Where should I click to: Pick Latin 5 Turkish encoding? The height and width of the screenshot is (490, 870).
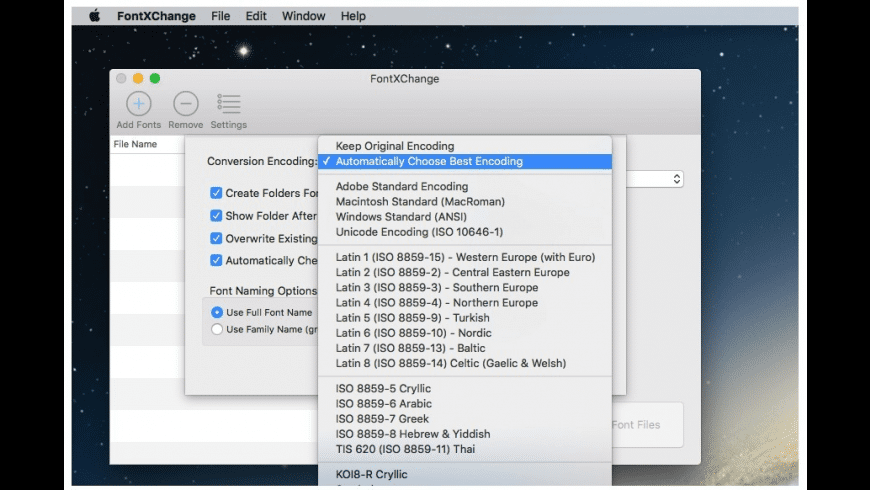465,318
